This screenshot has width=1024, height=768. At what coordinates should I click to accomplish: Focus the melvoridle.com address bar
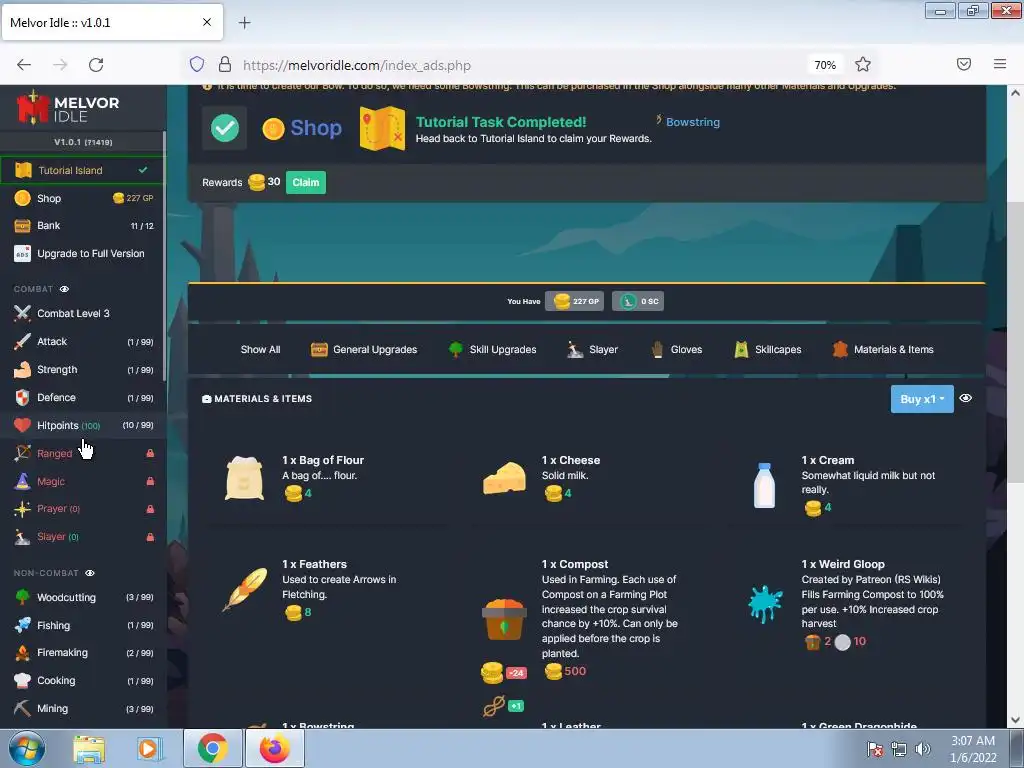(x=357, y=65)
